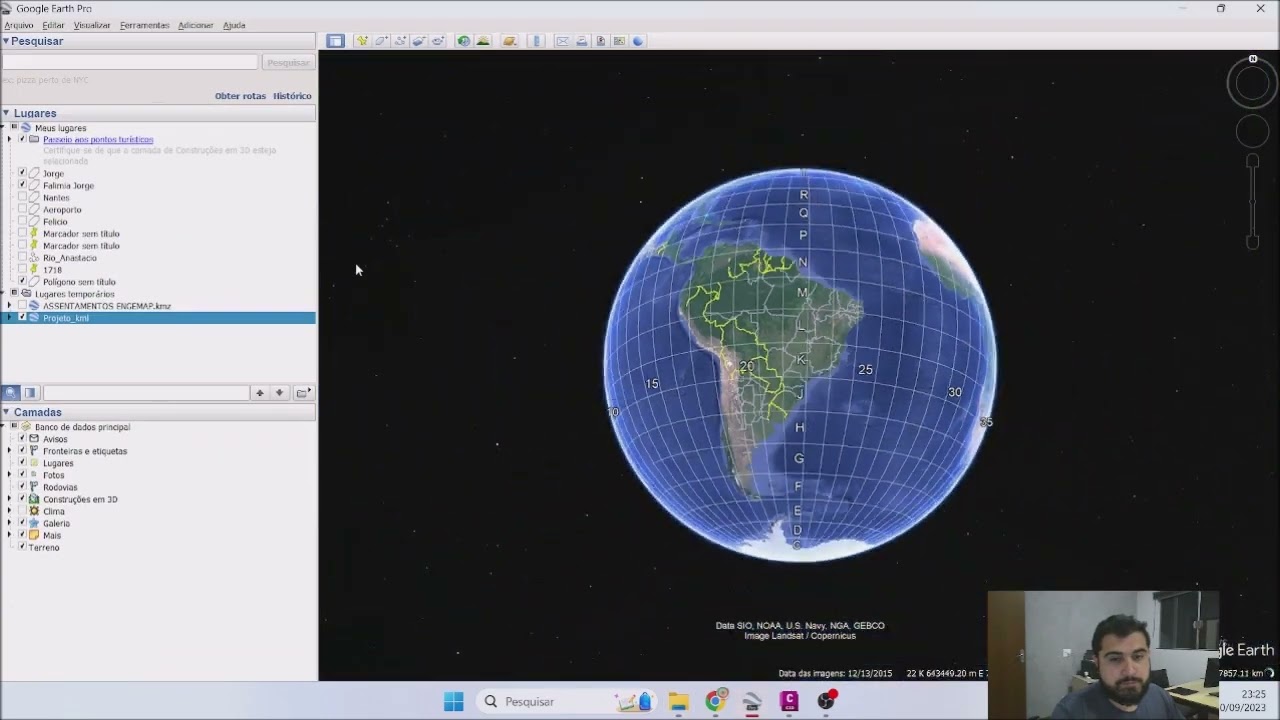Image resolution: width=1280 pixels, height=720 pixels.
Task: Open the Ajuda menu
Action: pos(234,25)
